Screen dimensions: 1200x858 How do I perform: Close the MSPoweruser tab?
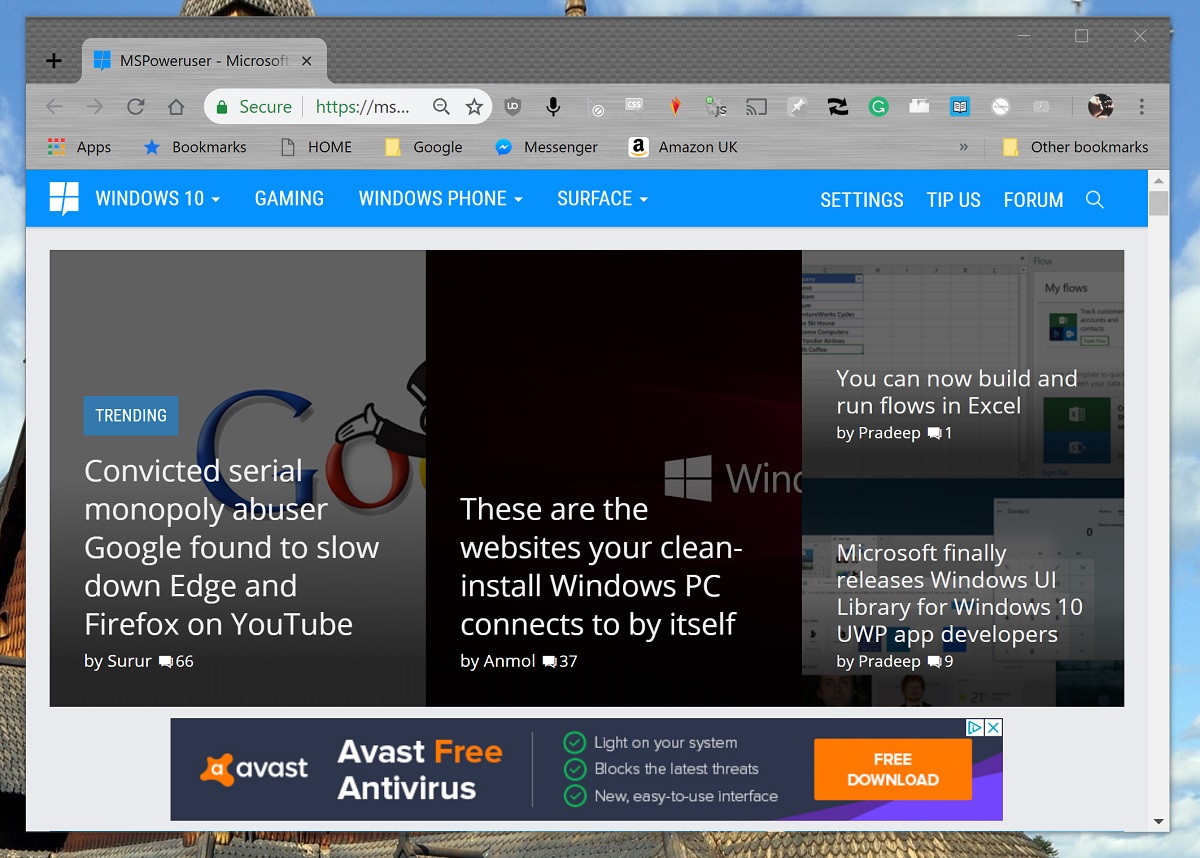click(307, 61)
